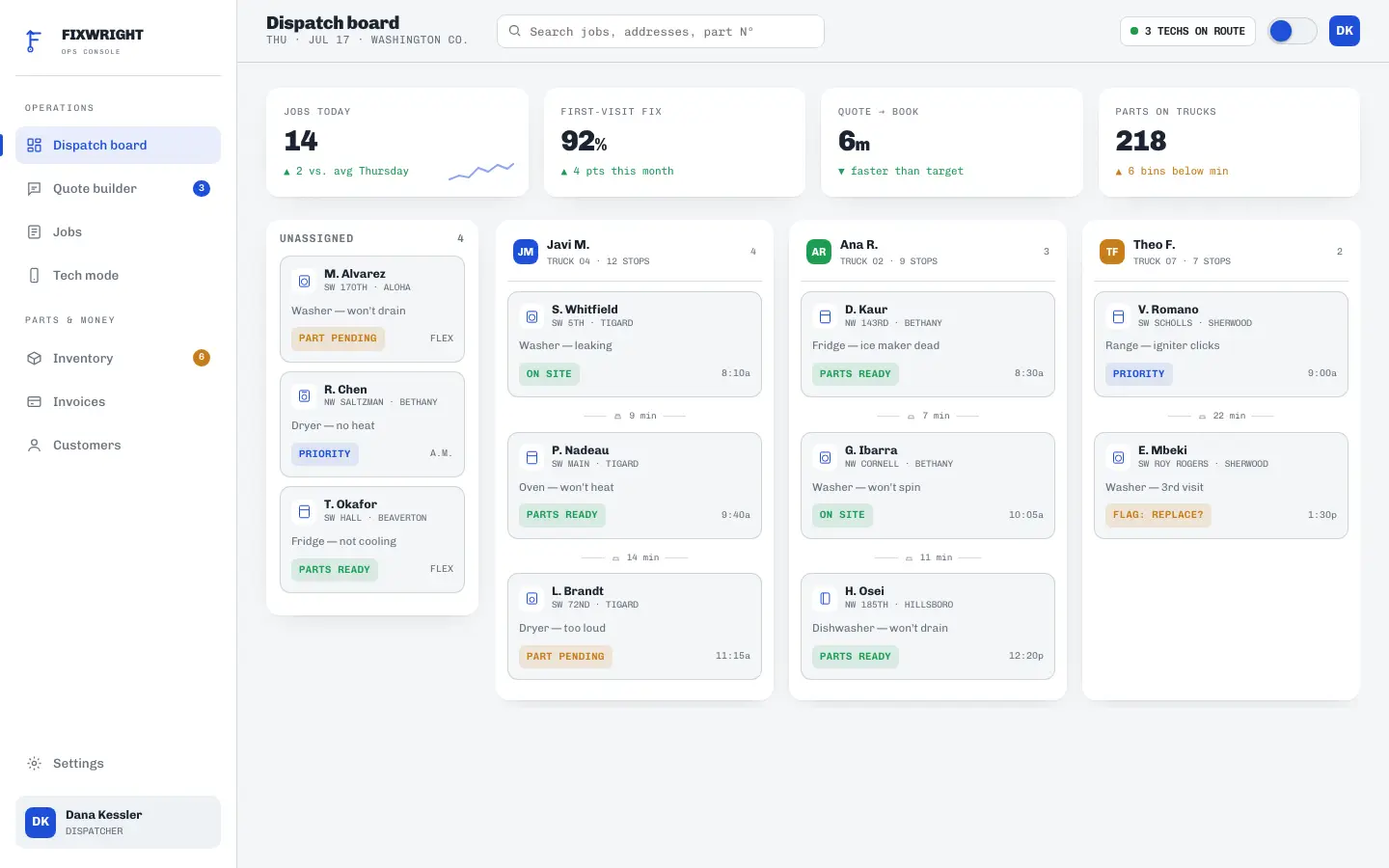Click Parts Ready tag on P. Nadeau card
The height and width of the screenshot is (868, 1389).
pyautogui.click(x=562, y=515)
